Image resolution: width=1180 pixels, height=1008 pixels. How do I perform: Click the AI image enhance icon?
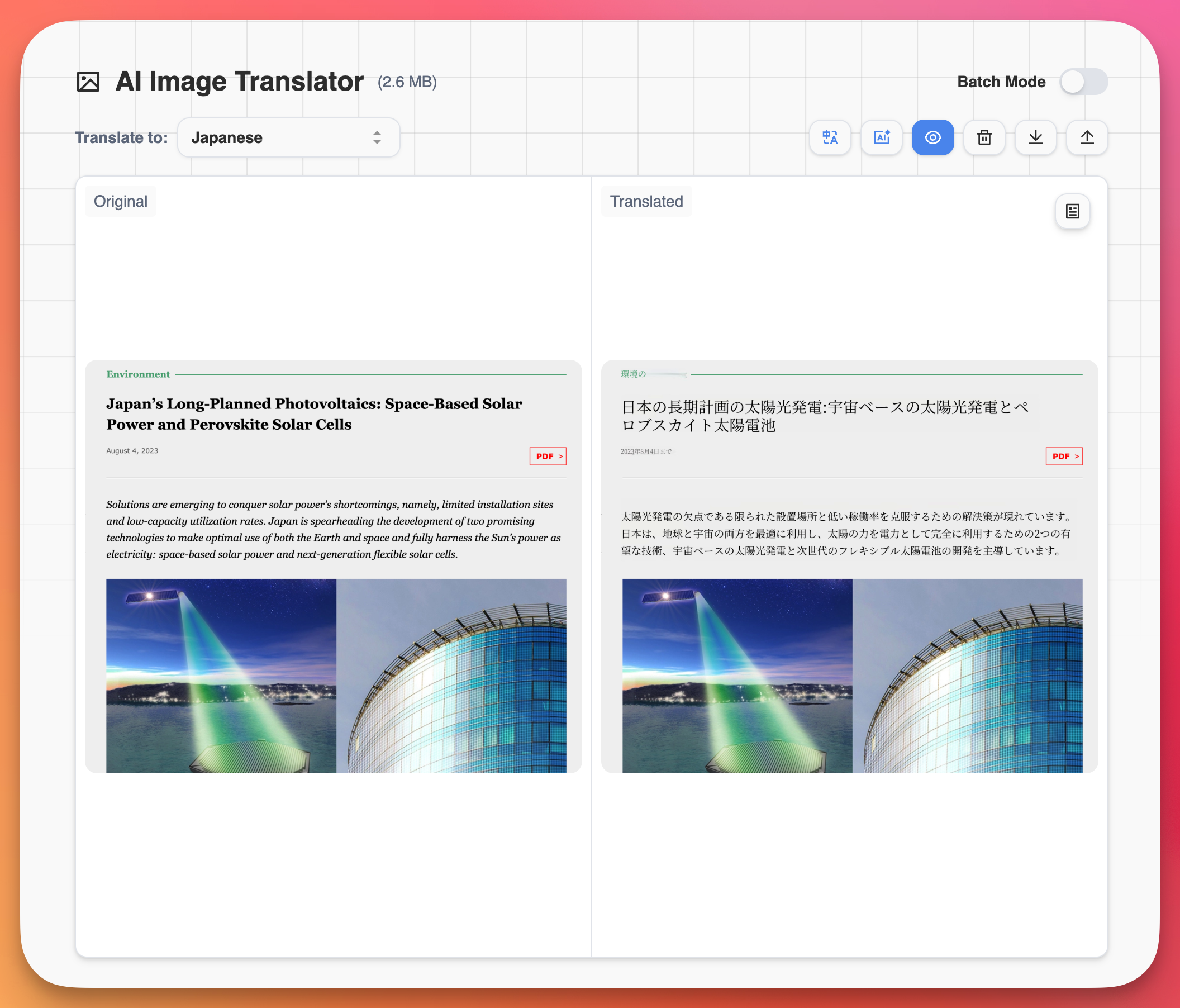pyautogui.click(x=881, y=137)
